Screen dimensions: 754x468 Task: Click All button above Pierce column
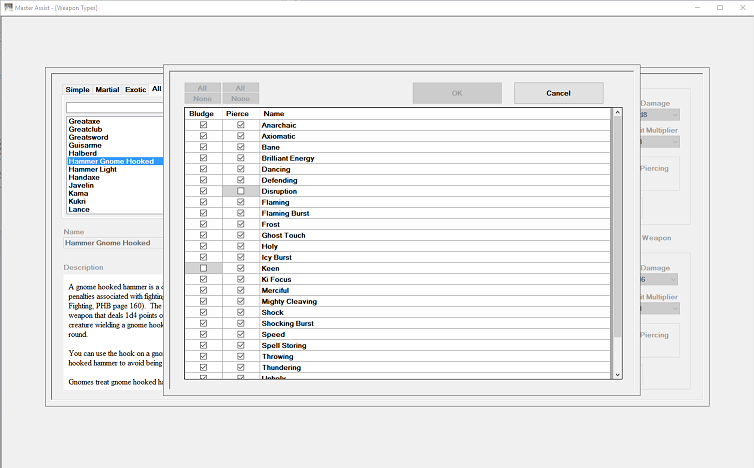[240, 88]
